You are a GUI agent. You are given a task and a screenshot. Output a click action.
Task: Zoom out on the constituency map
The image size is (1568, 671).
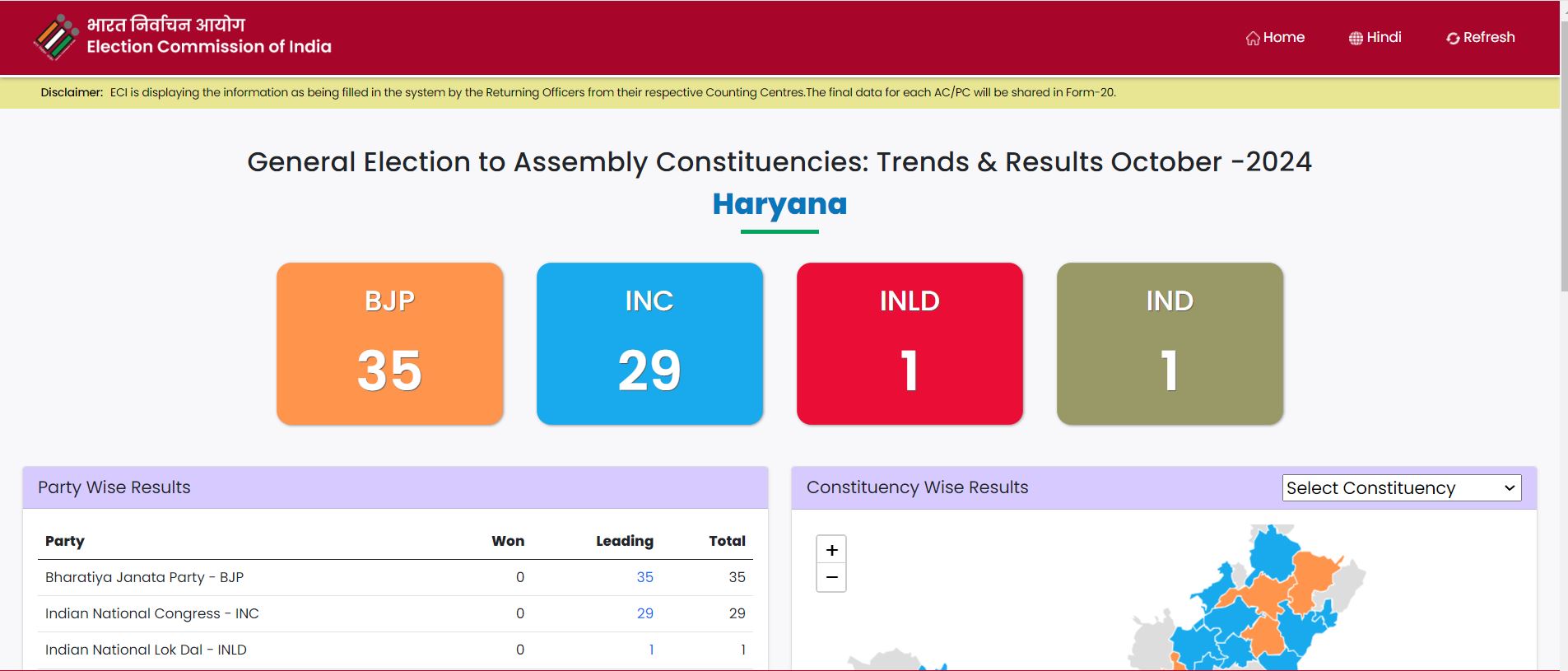click(x=831, y=577)
